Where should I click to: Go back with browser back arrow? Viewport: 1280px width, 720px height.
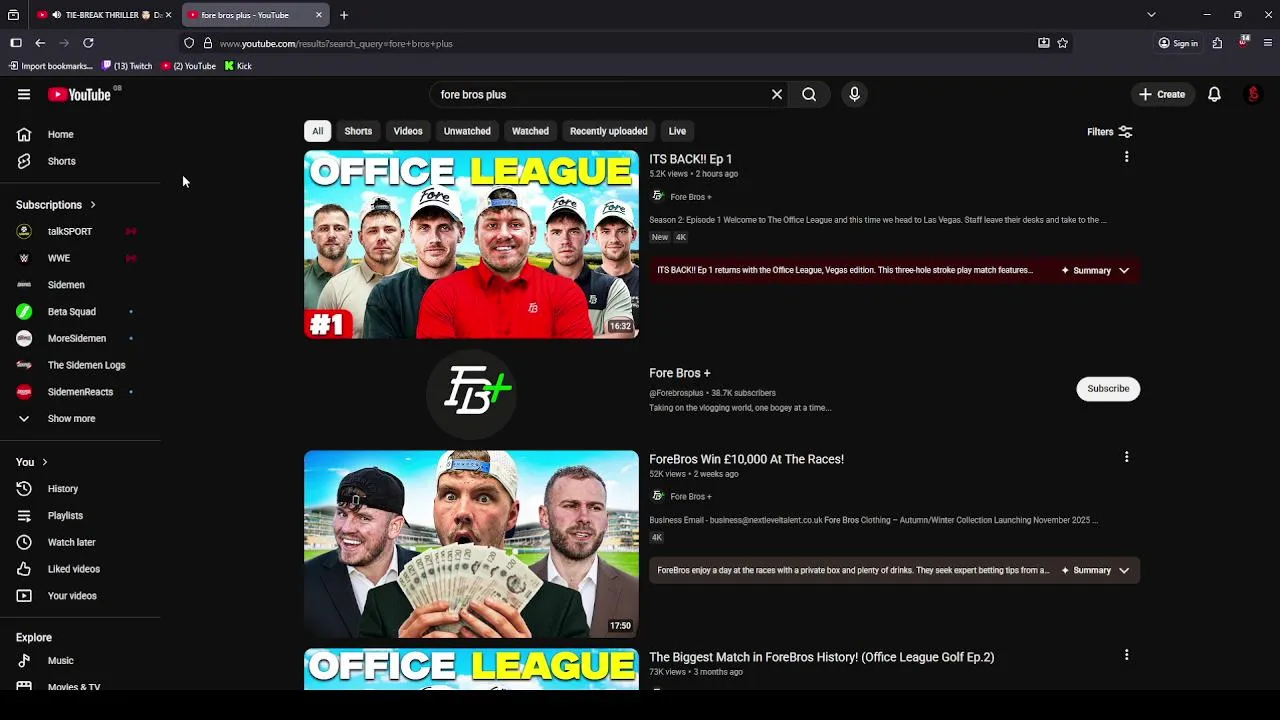pyautogui.click(x=40, y=43)
